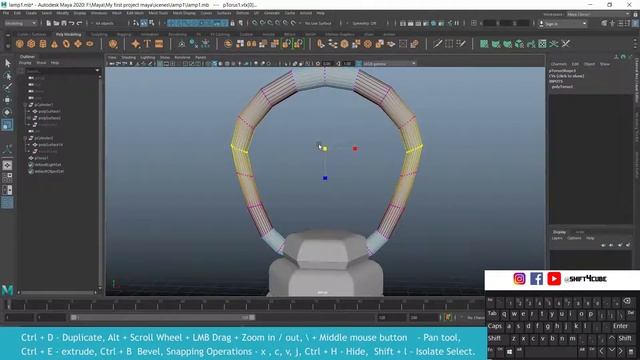Image resolution: width=640 pixels, height=360 pixels.
Task: Click the Type (T) text tool icon
Action: [147, 44]
